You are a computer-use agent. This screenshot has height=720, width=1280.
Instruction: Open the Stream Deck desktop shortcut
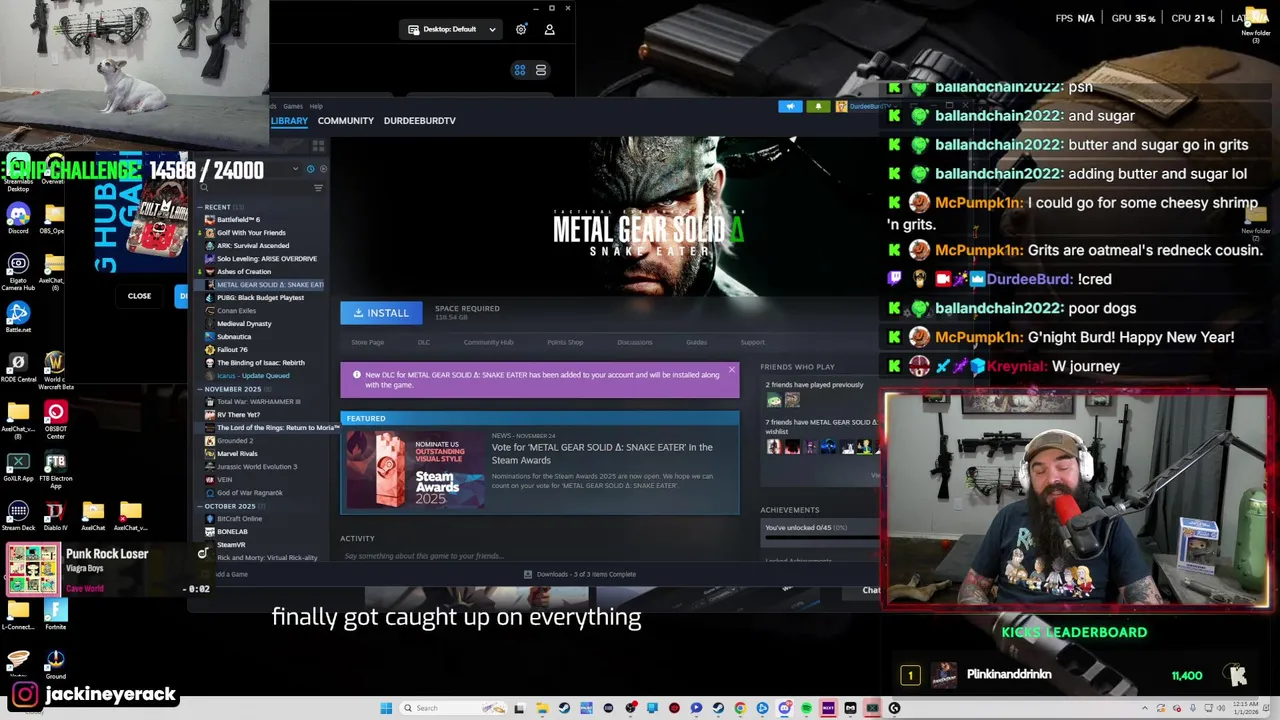pos(18,515)
